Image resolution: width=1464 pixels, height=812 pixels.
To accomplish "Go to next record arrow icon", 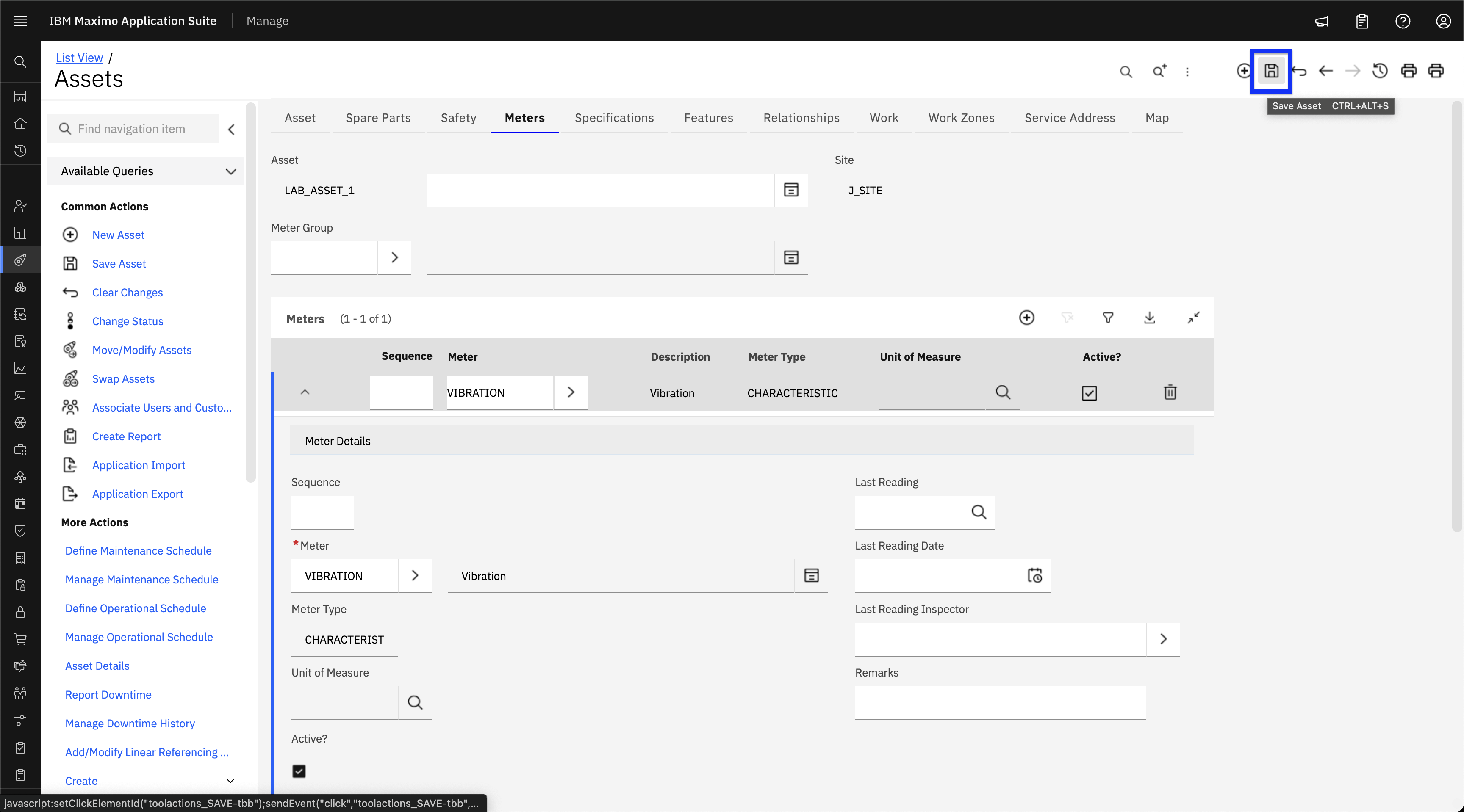I will [1353, 71].
